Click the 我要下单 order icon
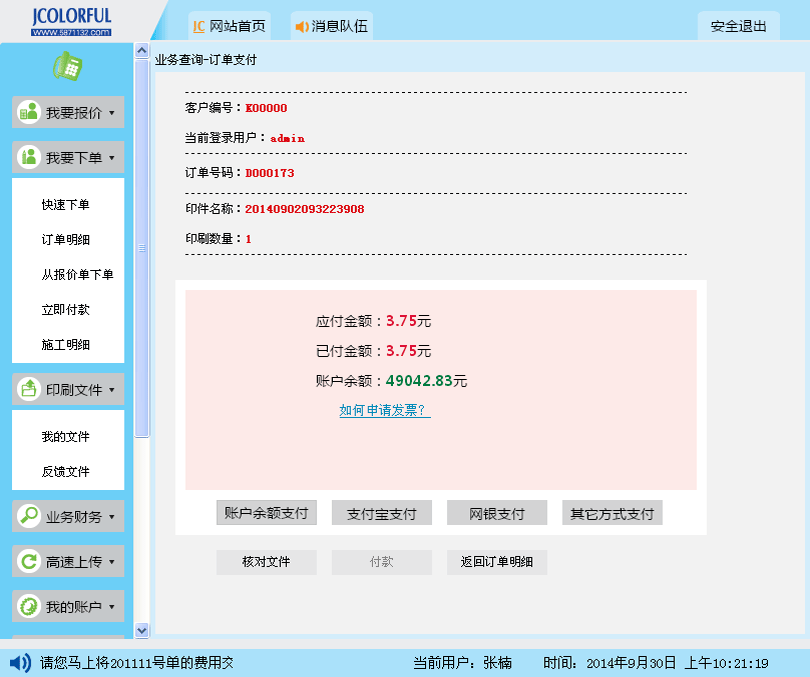Image resolution: width=810 pixels, height=677 pixels. click(29, 158)
